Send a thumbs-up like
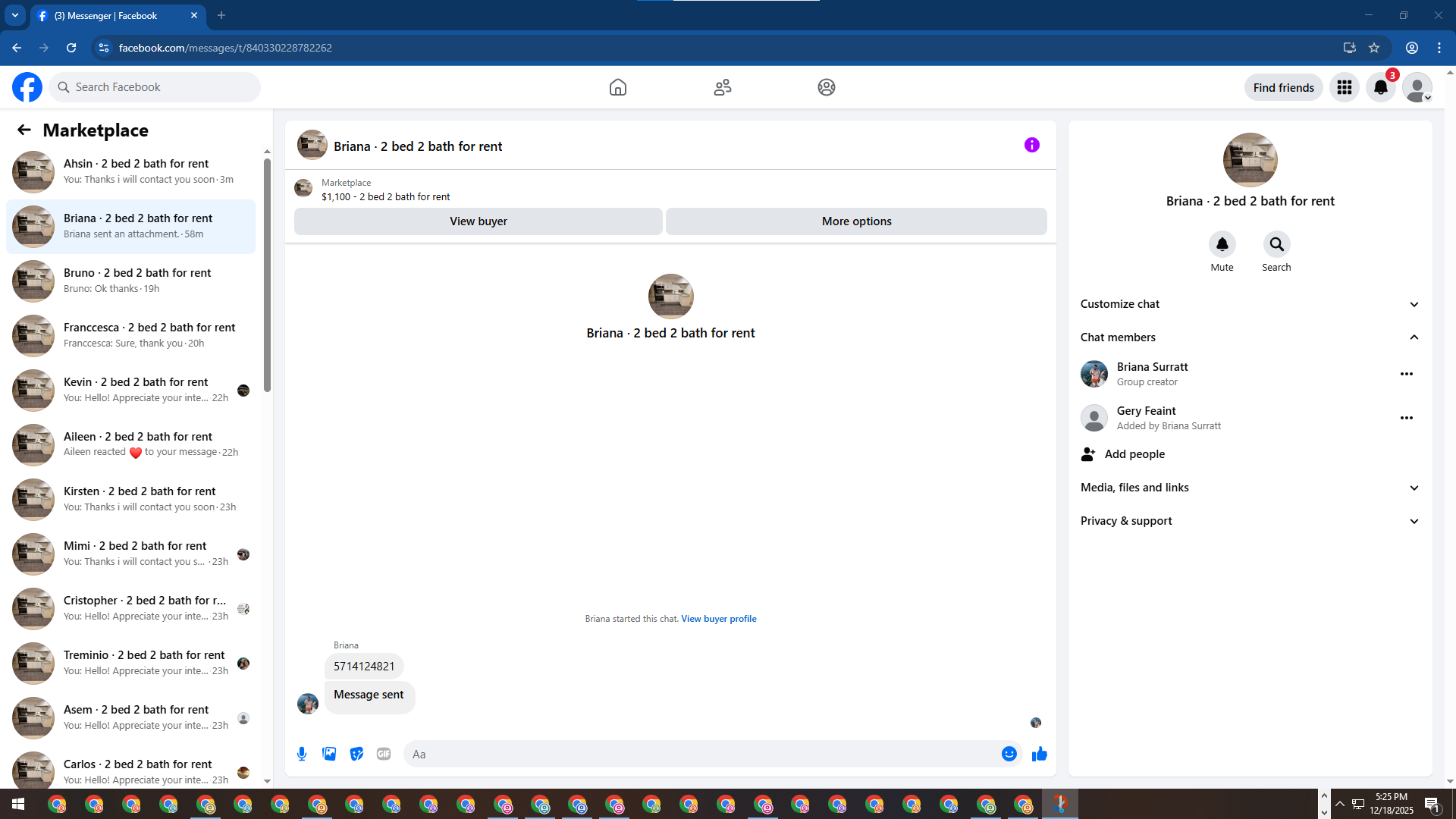Screen dimensions: 1456x819 (x=1040, y=754)
